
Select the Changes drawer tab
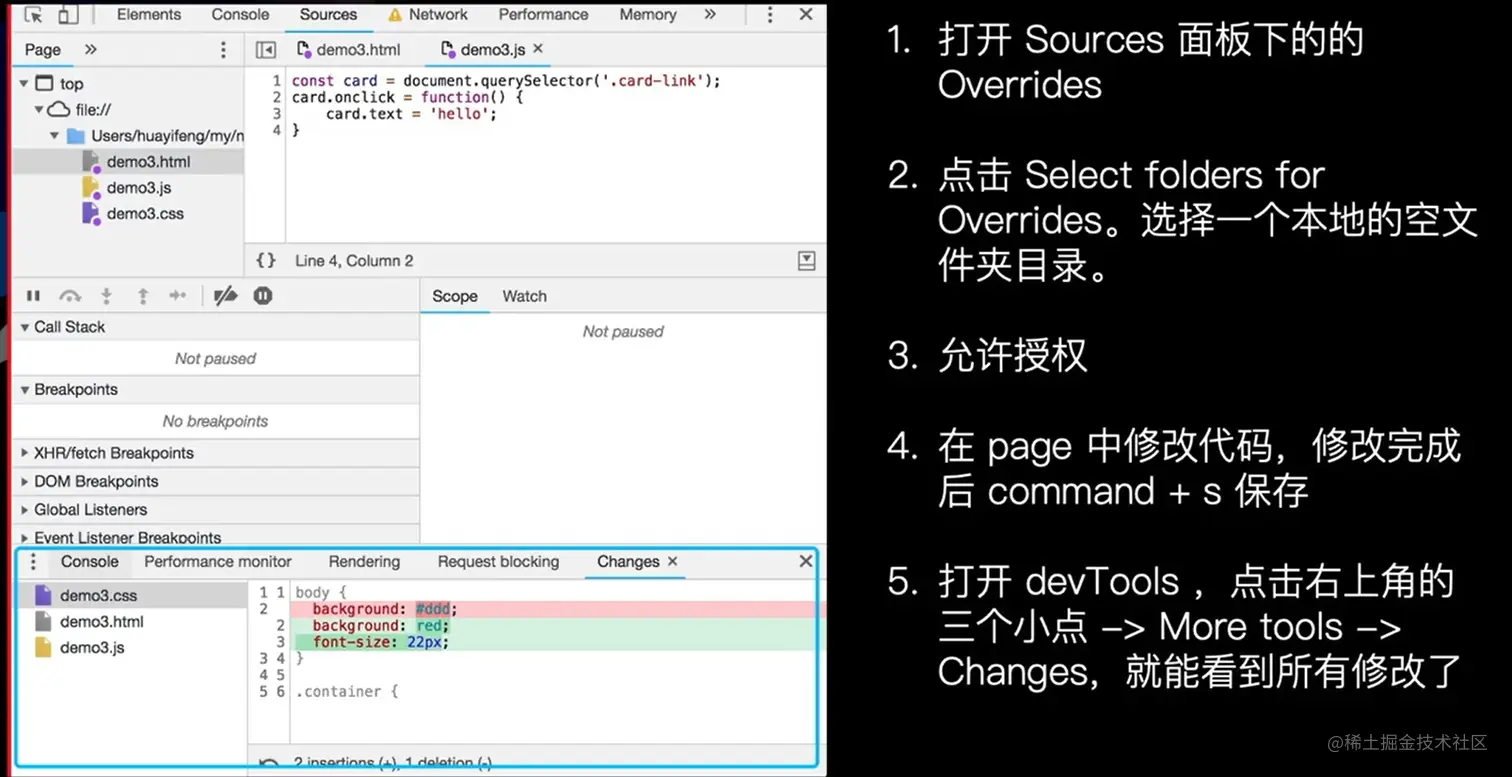(x=628, y=562)
